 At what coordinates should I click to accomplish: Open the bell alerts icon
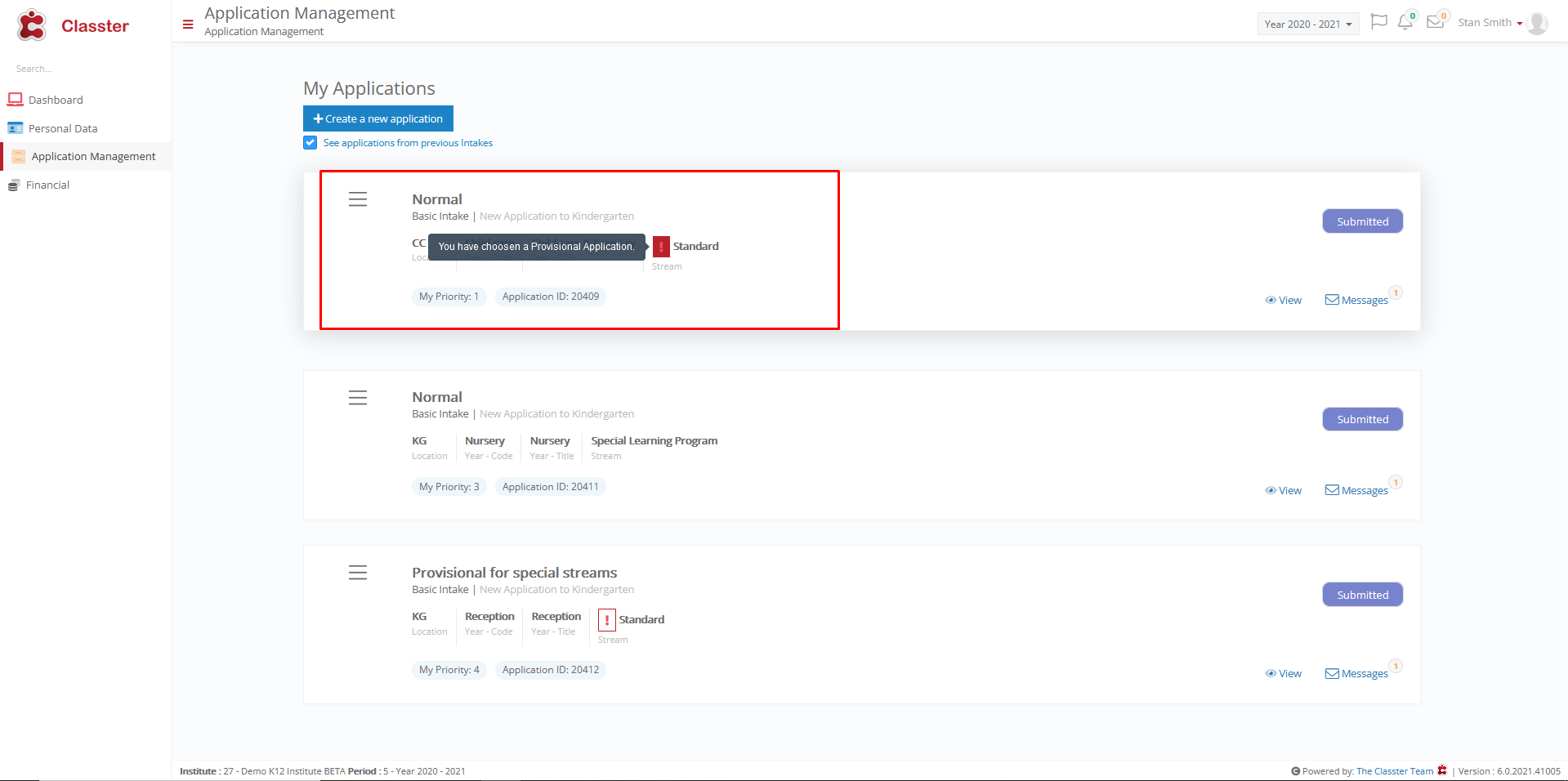[x=1405, y=22]
